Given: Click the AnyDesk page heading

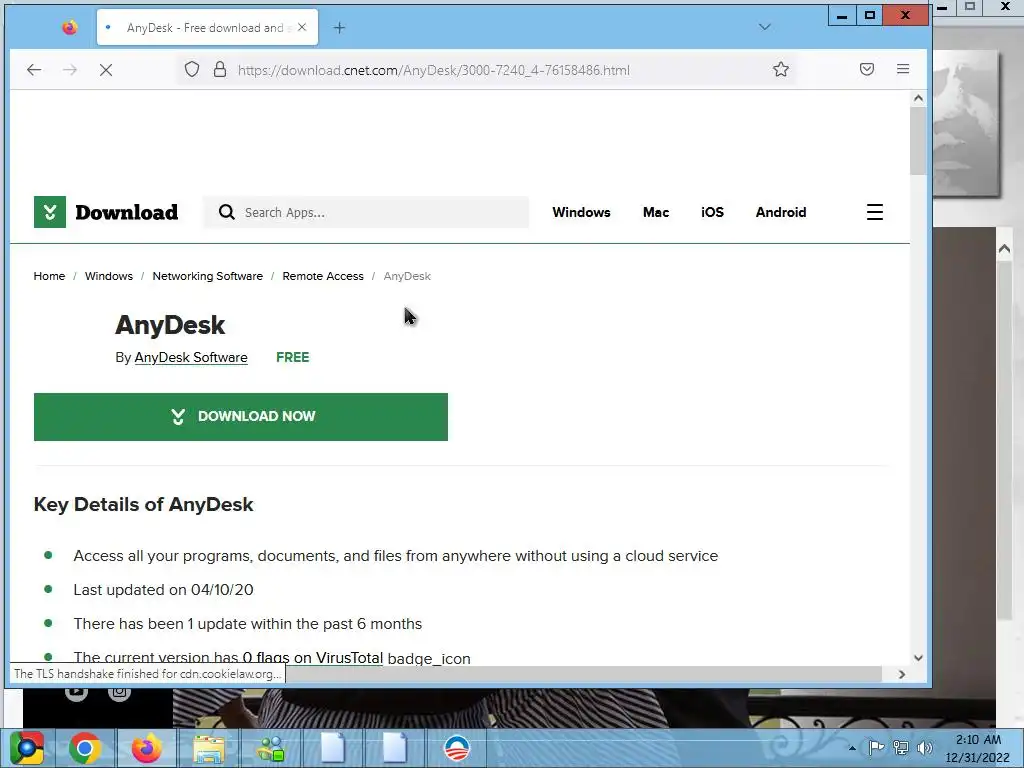Looking at the screenshot, I should pyautogui.click(x=170, y=325).
